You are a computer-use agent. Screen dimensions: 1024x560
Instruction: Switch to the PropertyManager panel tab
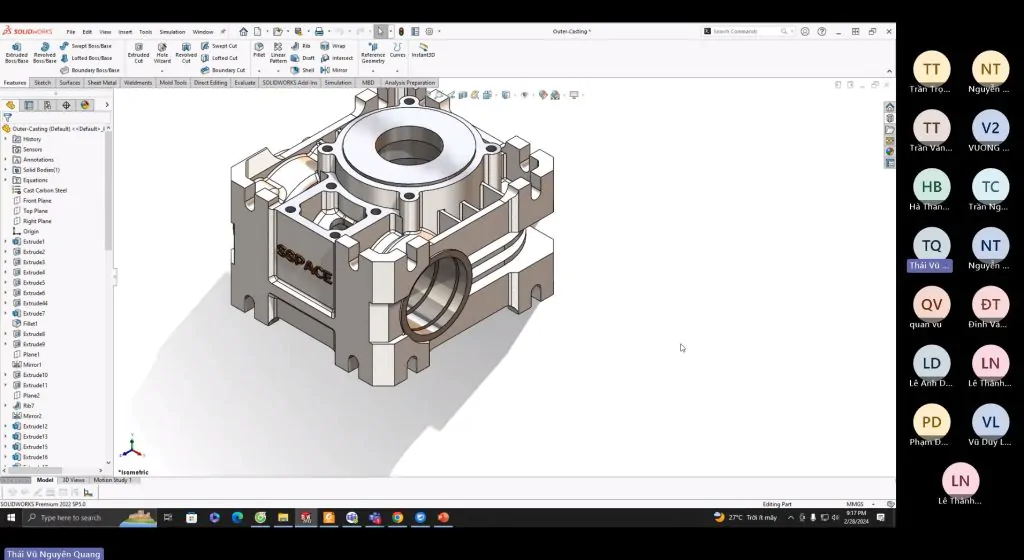coord(29,105)
